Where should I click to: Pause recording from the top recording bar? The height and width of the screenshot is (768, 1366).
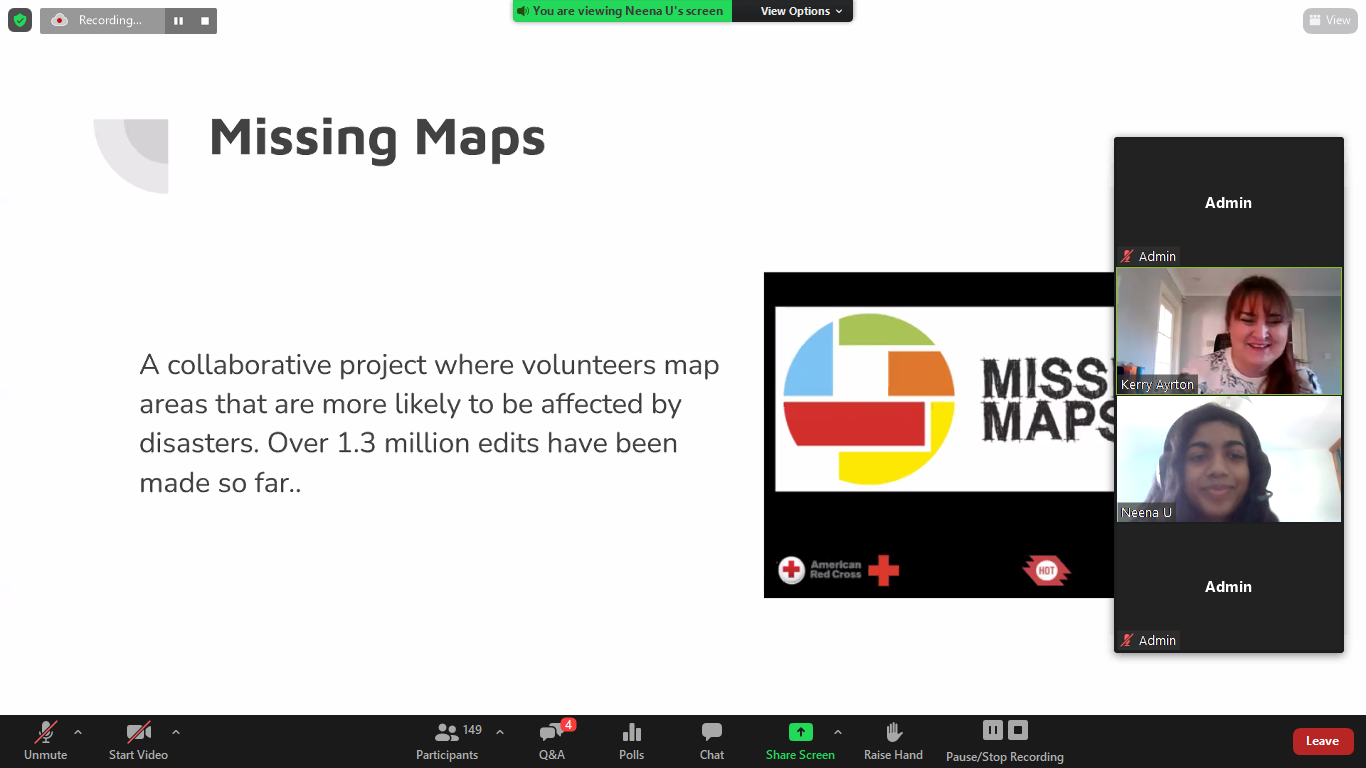click(178, 21)
